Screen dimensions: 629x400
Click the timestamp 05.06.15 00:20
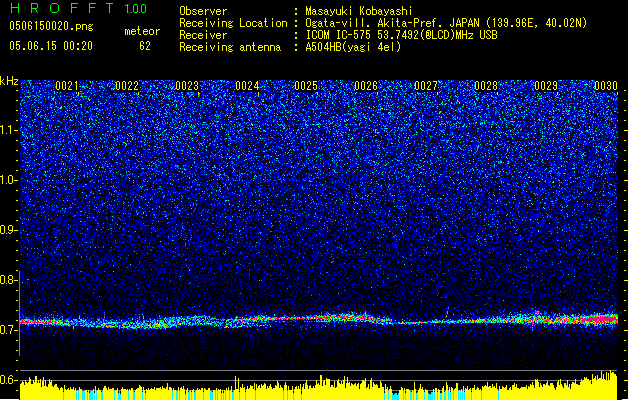(51, 46)
